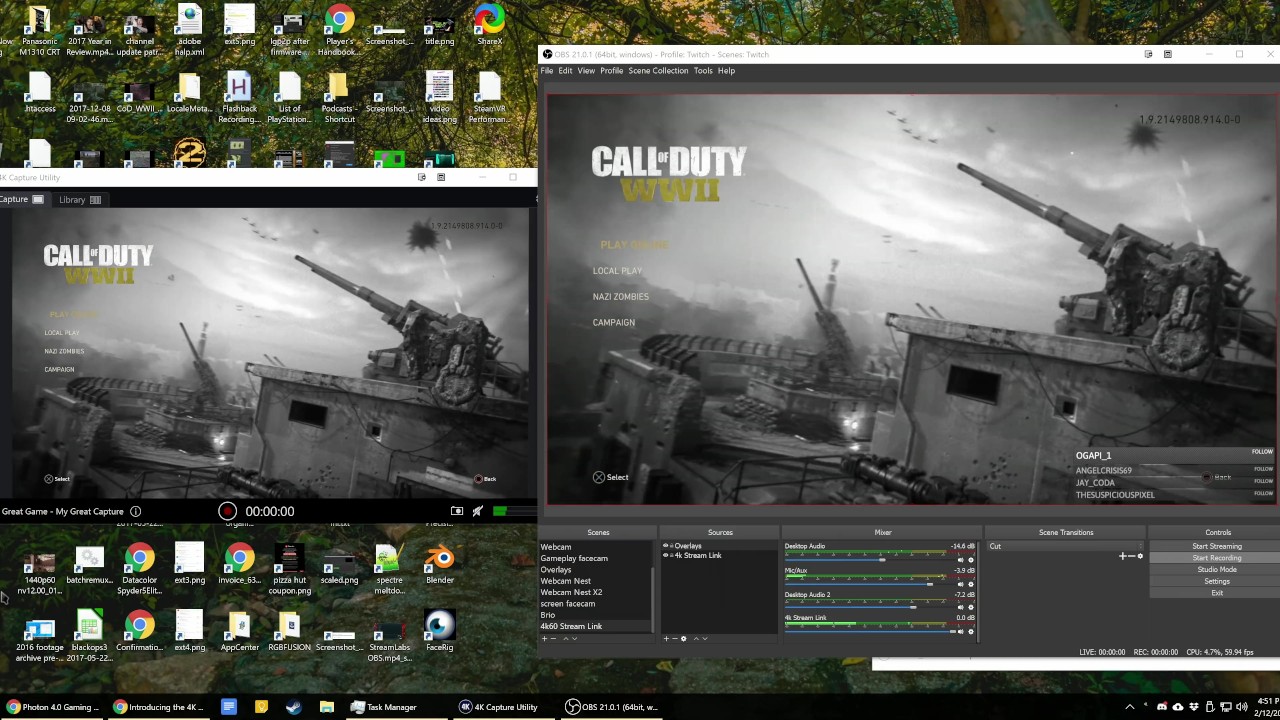Expand the Cut scene transition dropdown
Image resolution: width=1280 pixels, height=720 pixels.
[1064, 546]
